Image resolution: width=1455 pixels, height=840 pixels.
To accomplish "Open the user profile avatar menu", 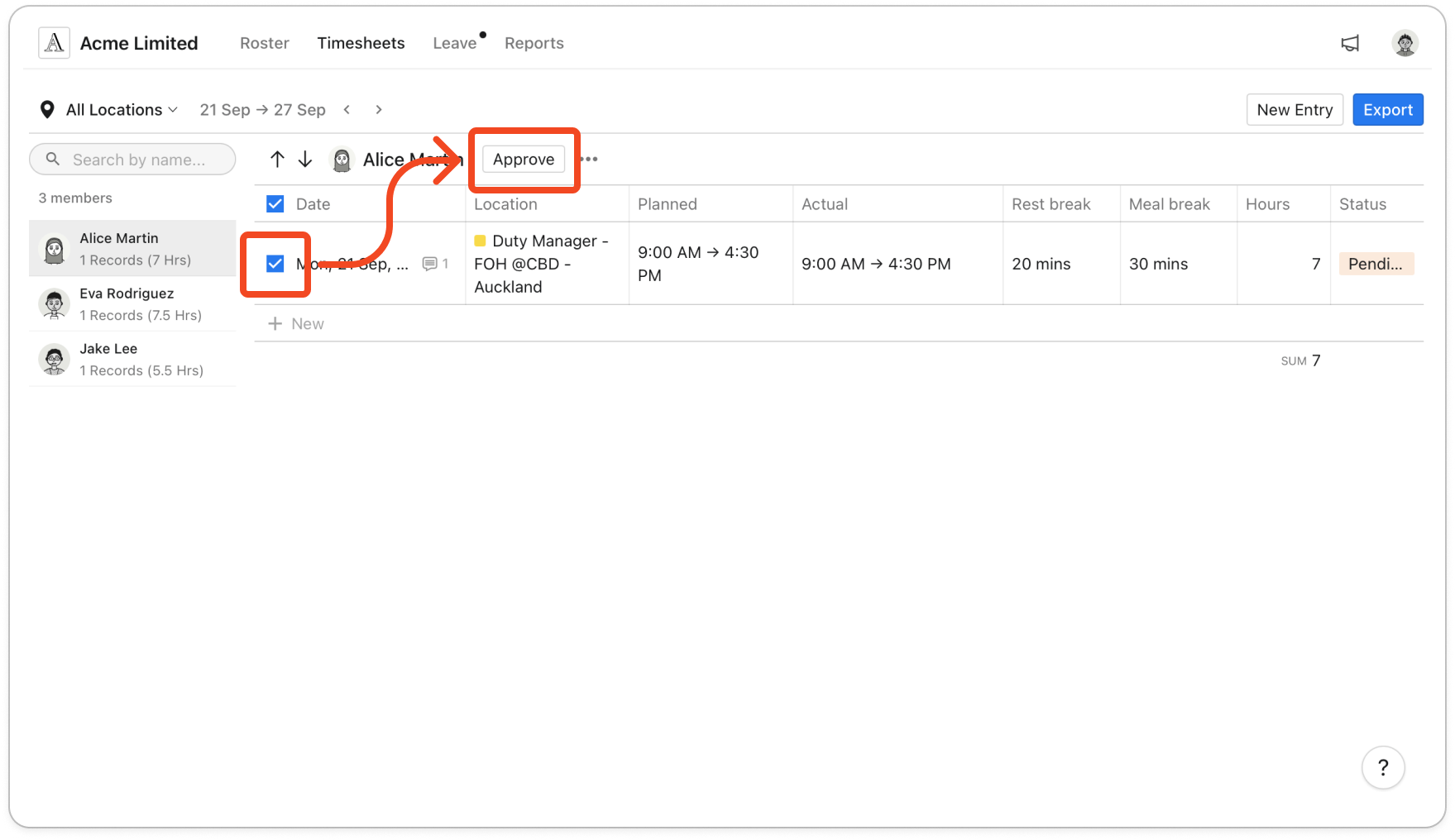I will pyautogui.click(x=1405, y=43).
